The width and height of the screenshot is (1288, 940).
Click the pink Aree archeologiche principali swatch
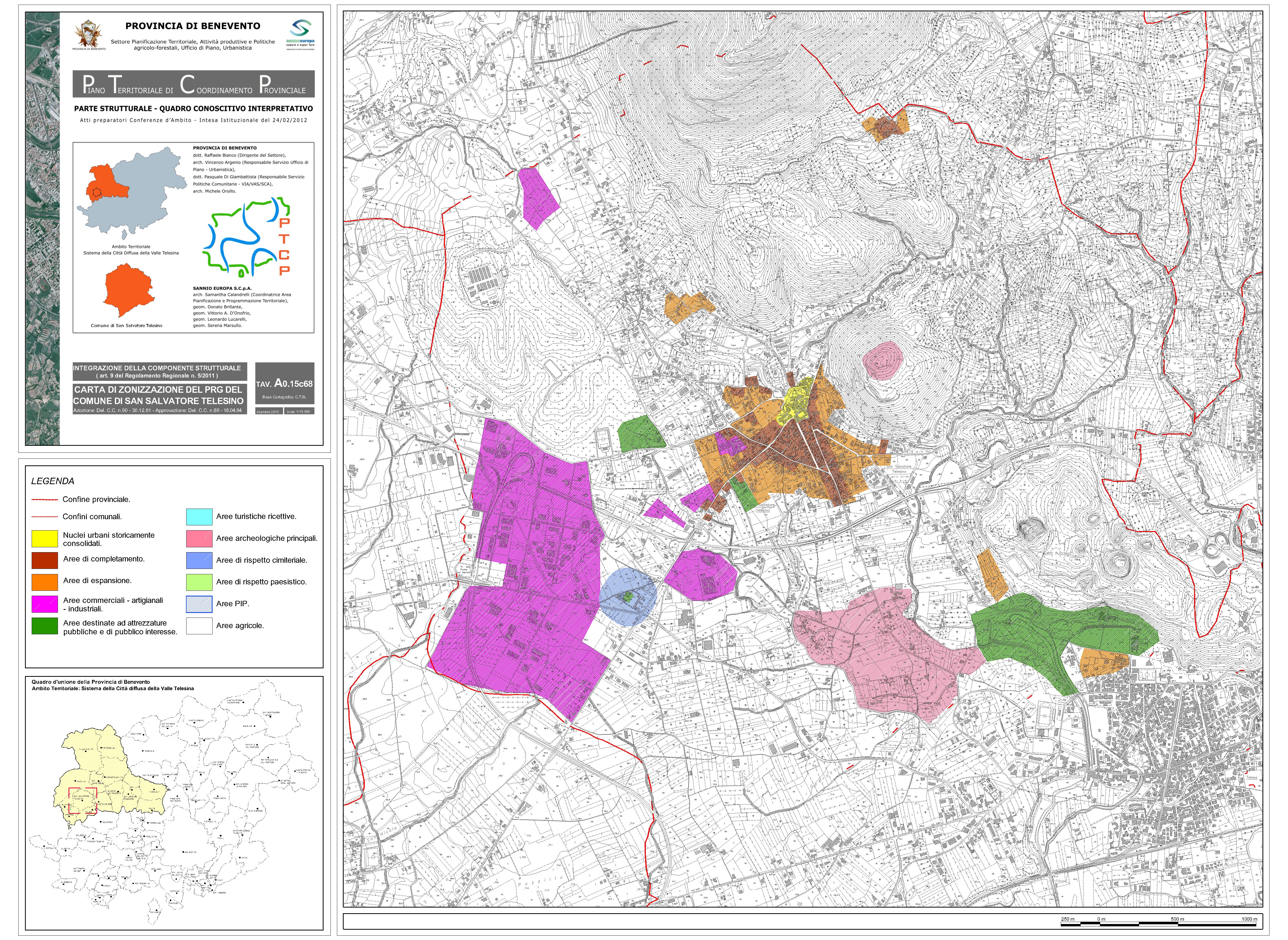pos(199,539)
